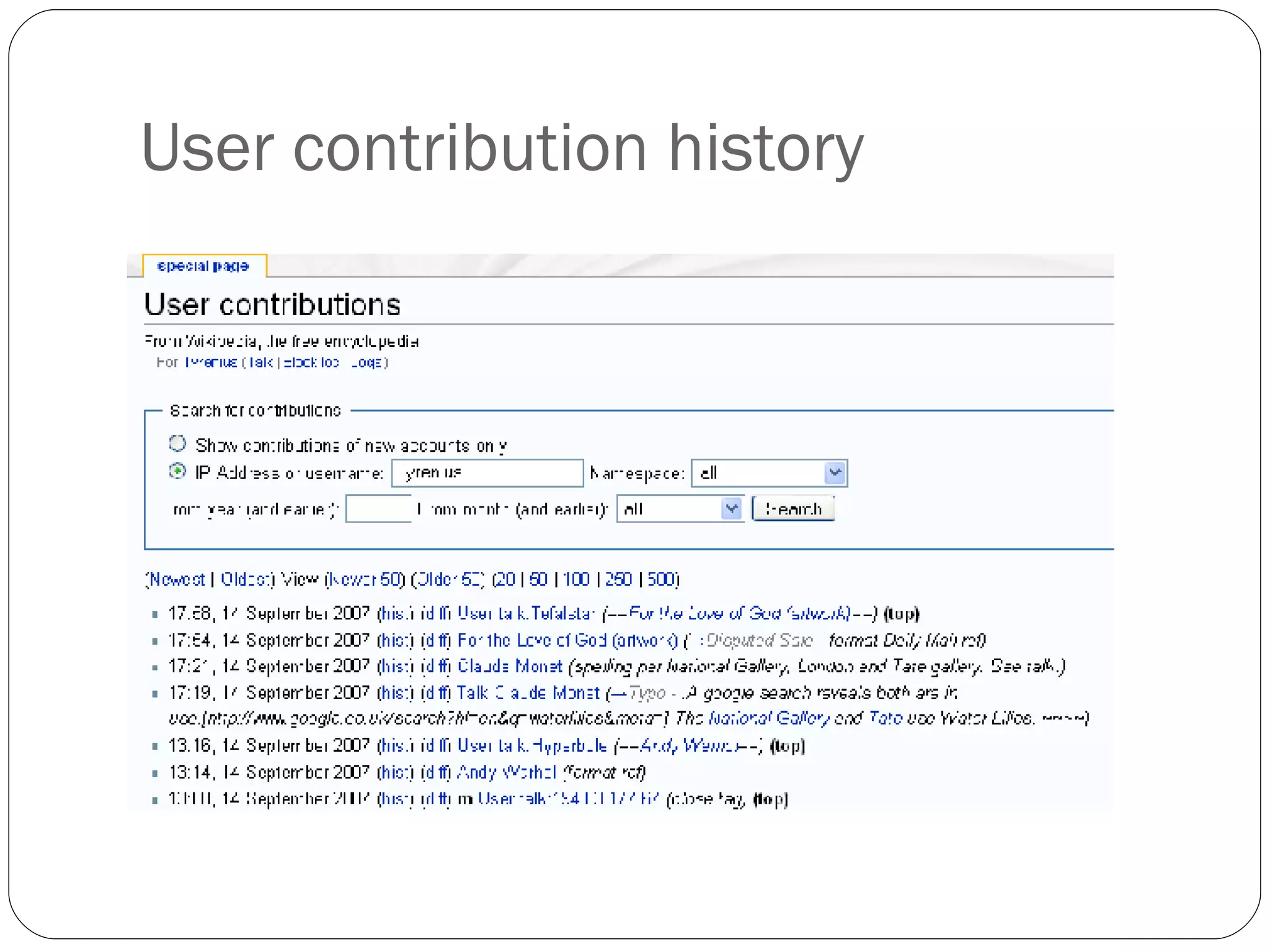Open the special page tab
This screenshot has width=1270, height=952.
click(x=204, y=266)
